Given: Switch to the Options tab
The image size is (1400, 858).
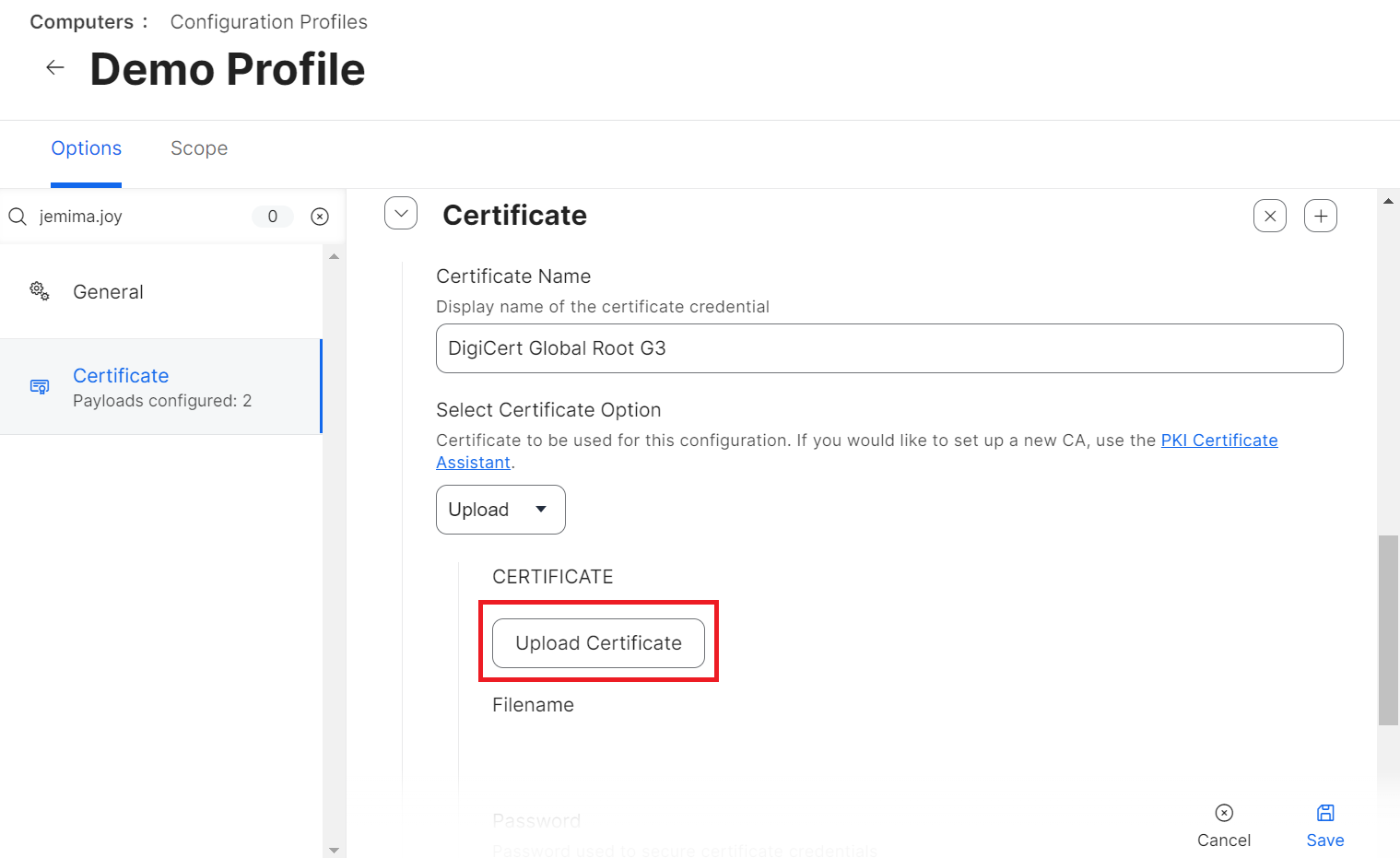Looking at the screenshot, I should [87, 148].
